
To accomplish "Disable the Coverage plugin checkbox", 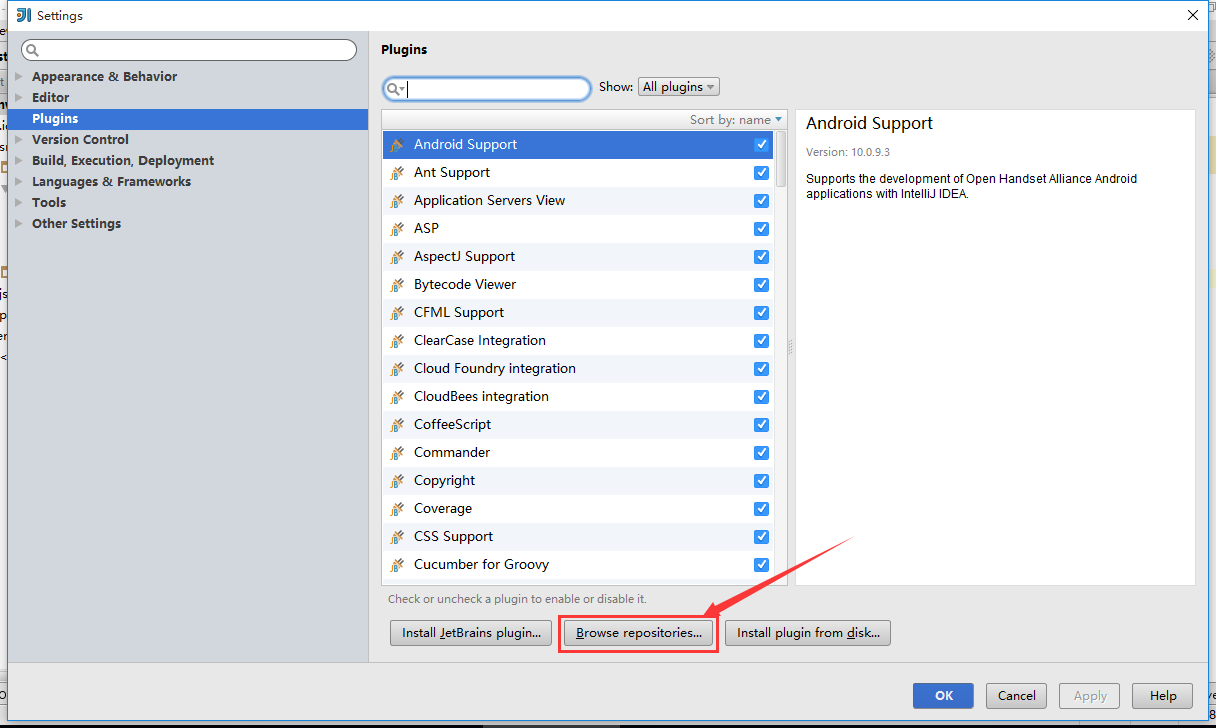I will point(762,509).
